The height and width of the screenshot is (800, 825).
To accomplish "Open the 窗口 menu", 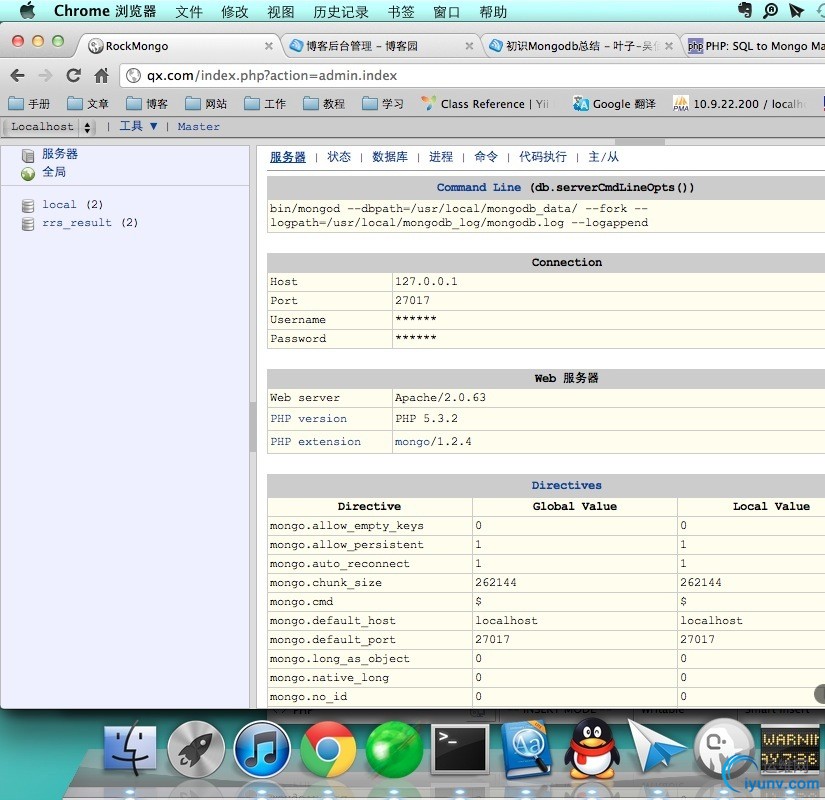I will pos(447,11).
